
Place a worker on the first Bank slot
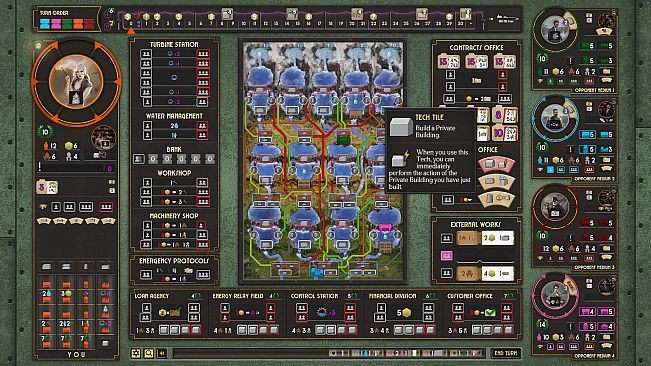[x=139, y=159]
